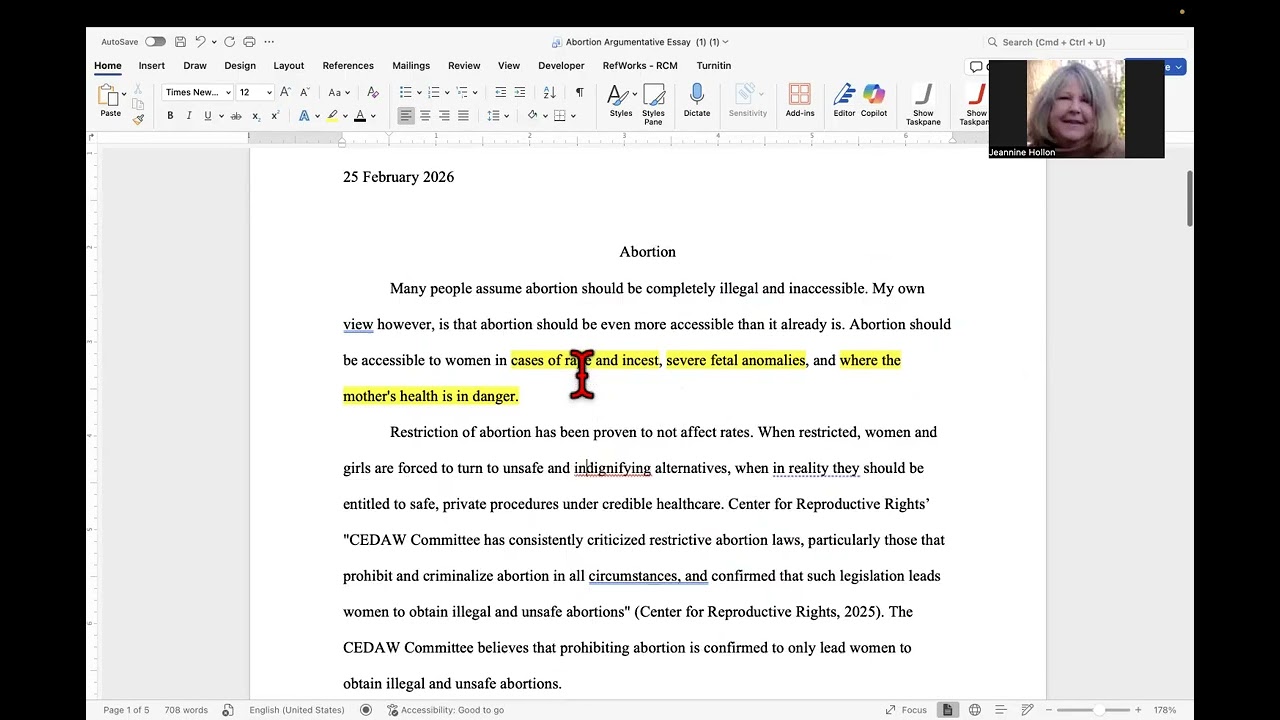Apply superscript formatting
The image size is (1280, 720).
click(x=274, y=116)
